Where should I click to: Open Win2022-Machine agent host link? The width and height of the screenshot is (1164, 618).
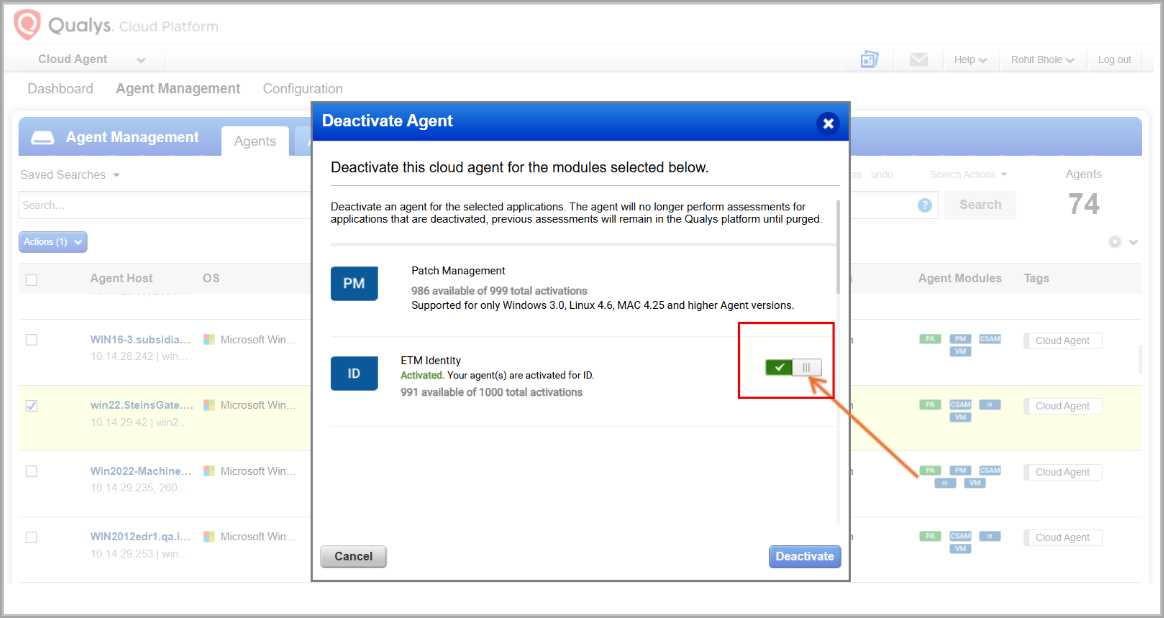tap(140, 471)
